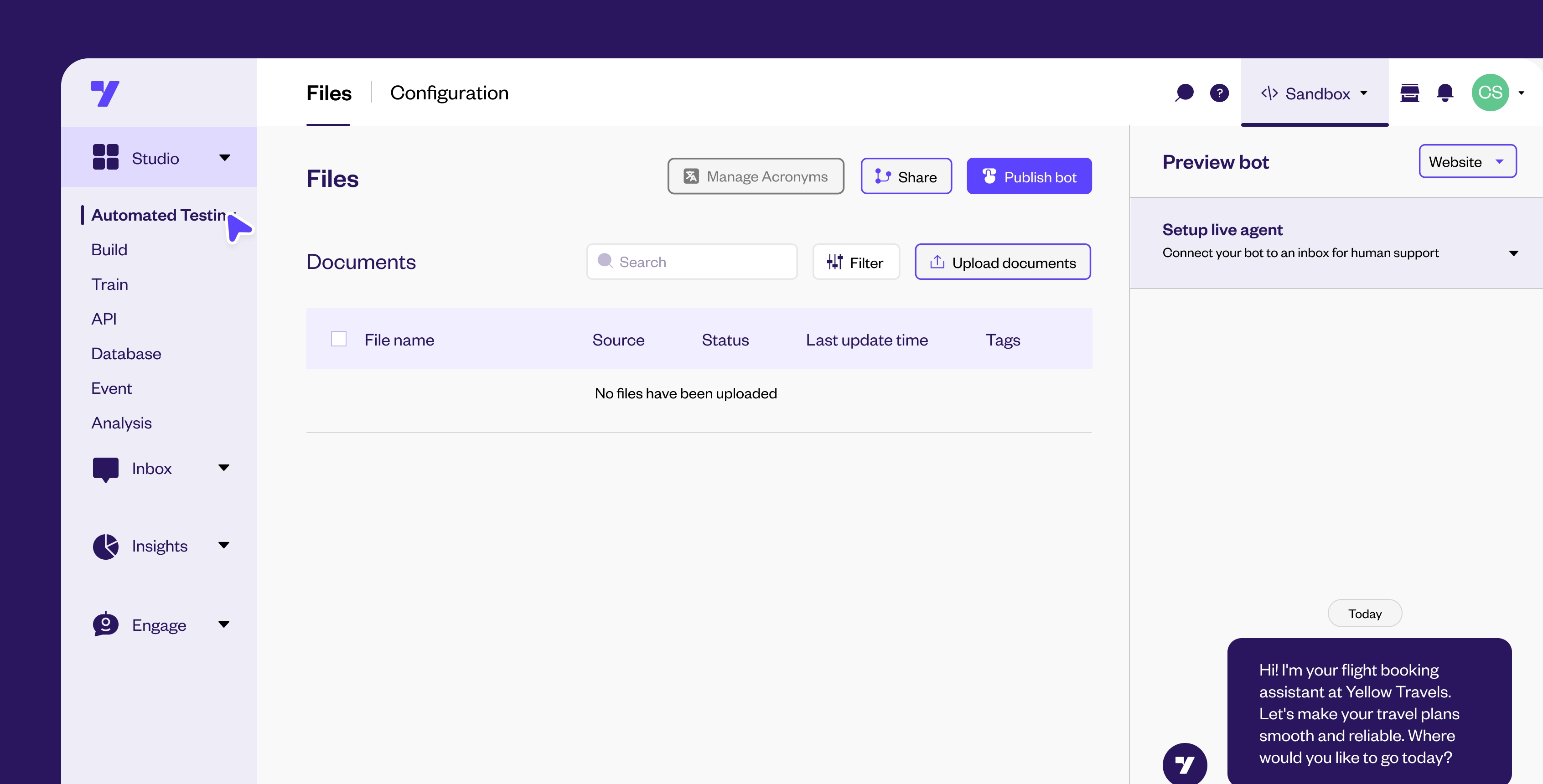Viewport: 1543px width, 784px height.
Task: Select all files with header checkbox
Action: (338, 339)
